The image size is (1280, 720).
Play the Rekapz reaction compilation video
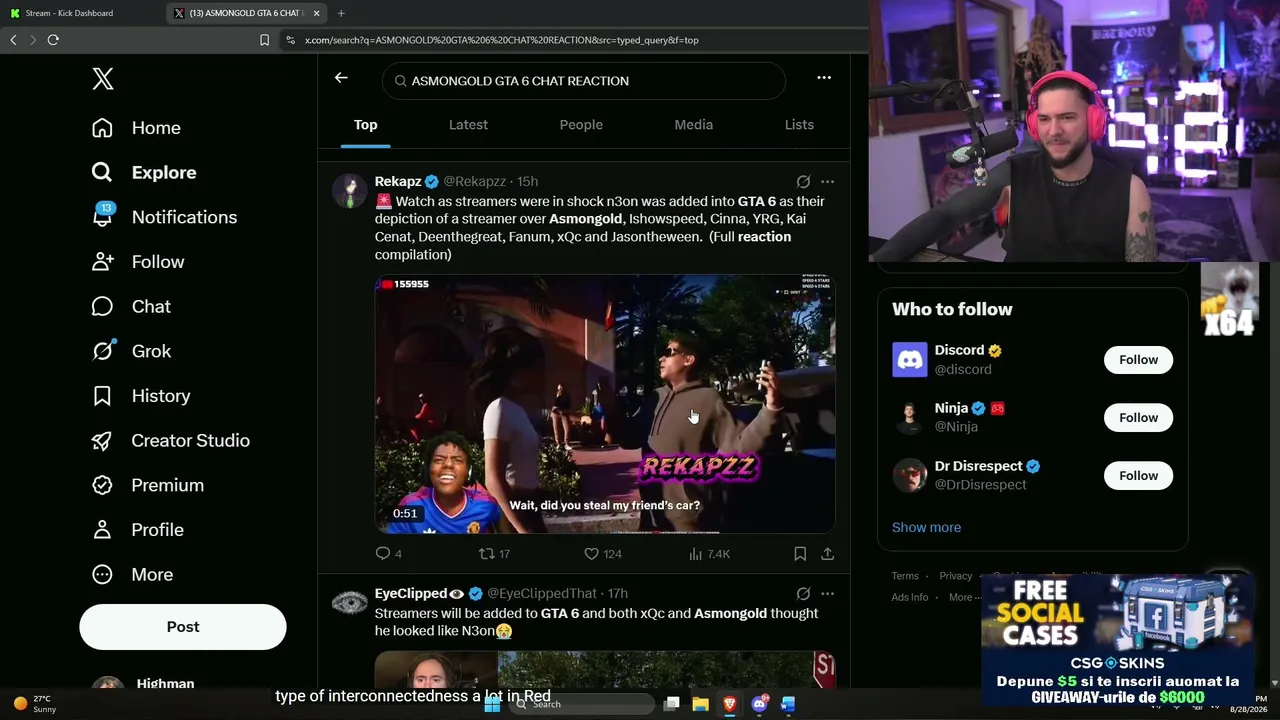click(x=605, y=404)
